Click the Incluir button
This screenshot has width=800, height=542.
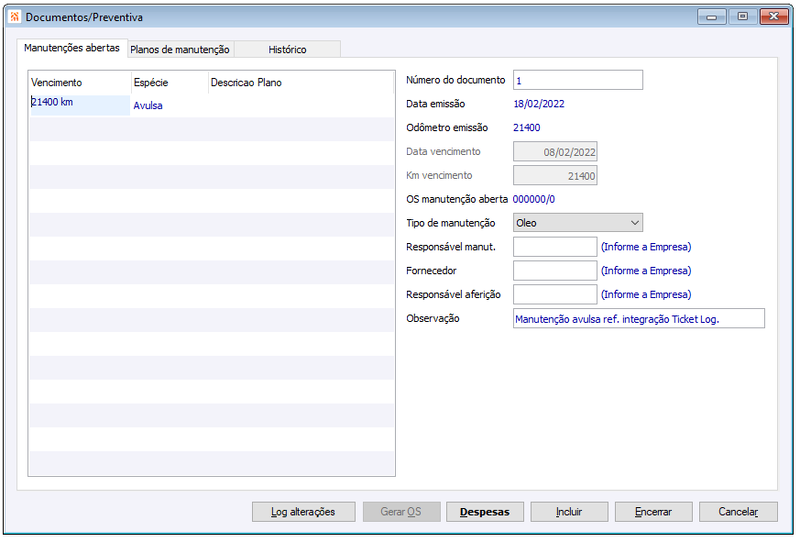click(569, 512)
